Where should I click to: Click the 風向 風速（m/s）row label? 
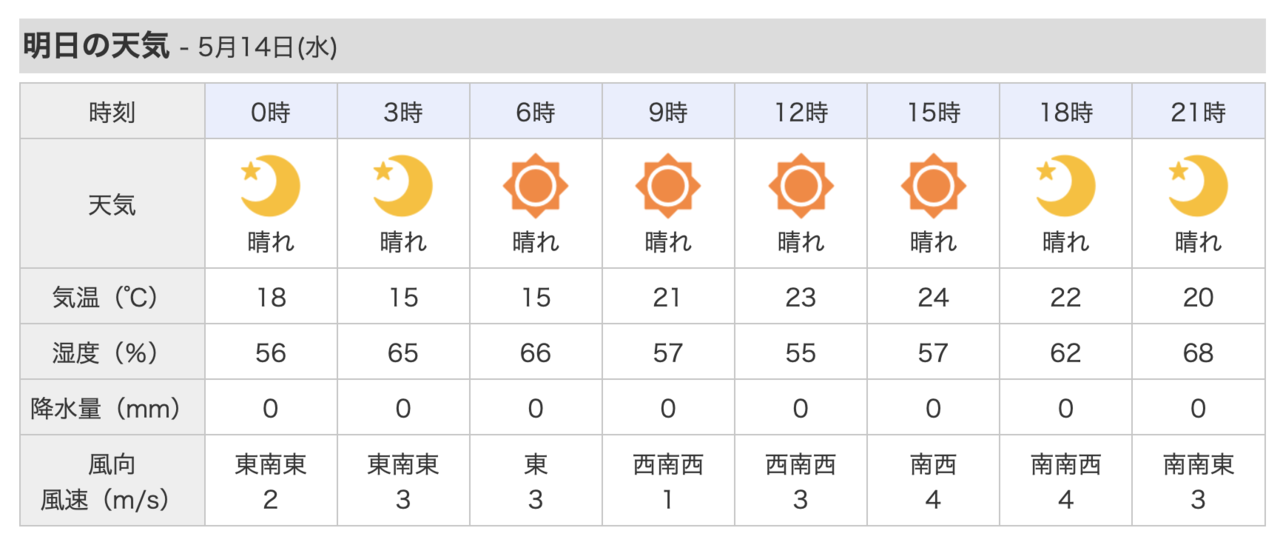[112, 481]
